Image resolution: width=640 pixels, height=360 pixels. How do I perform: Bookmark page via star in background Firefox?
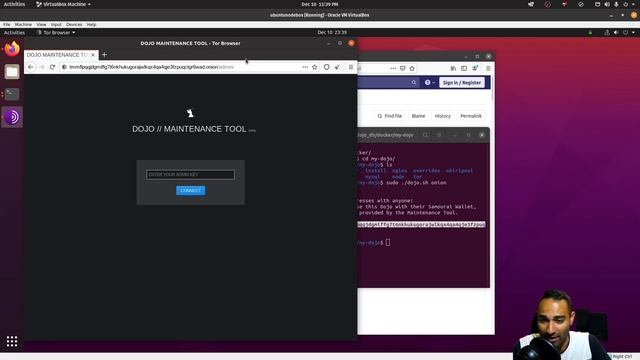click(412, 69)
